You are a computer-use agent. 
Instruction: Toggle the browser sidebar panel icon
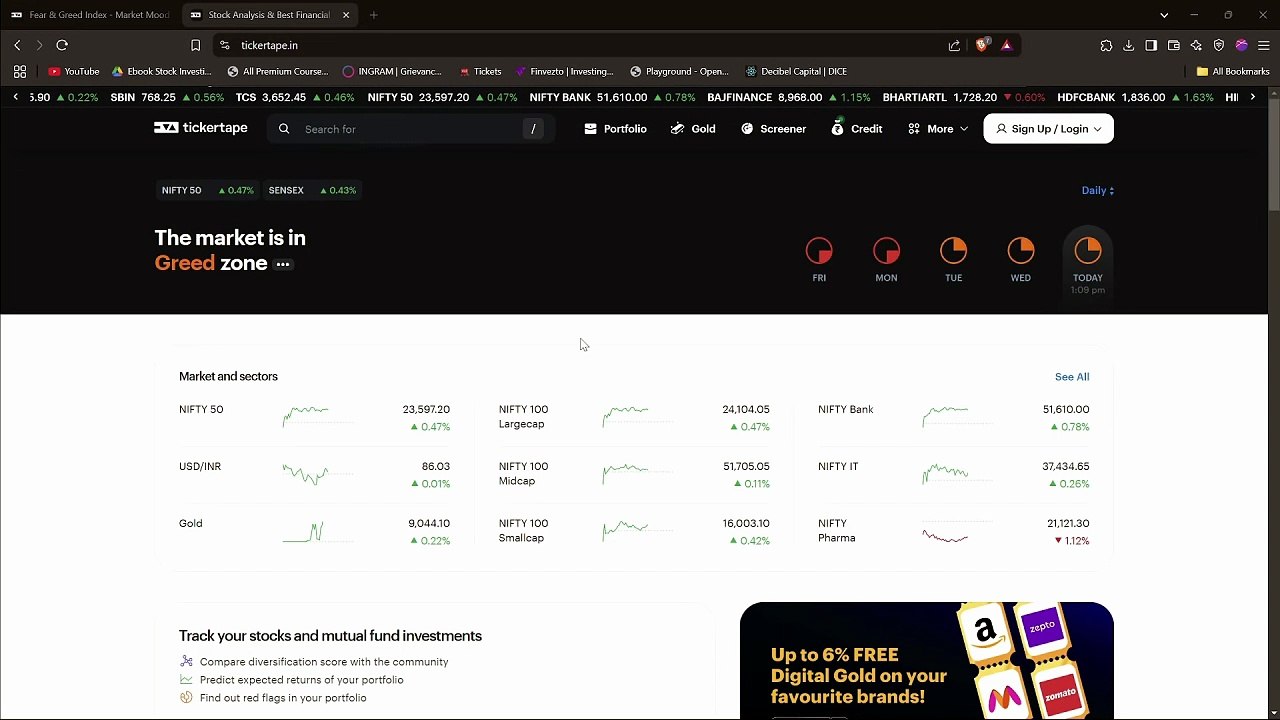click(x=1151, y=45)
